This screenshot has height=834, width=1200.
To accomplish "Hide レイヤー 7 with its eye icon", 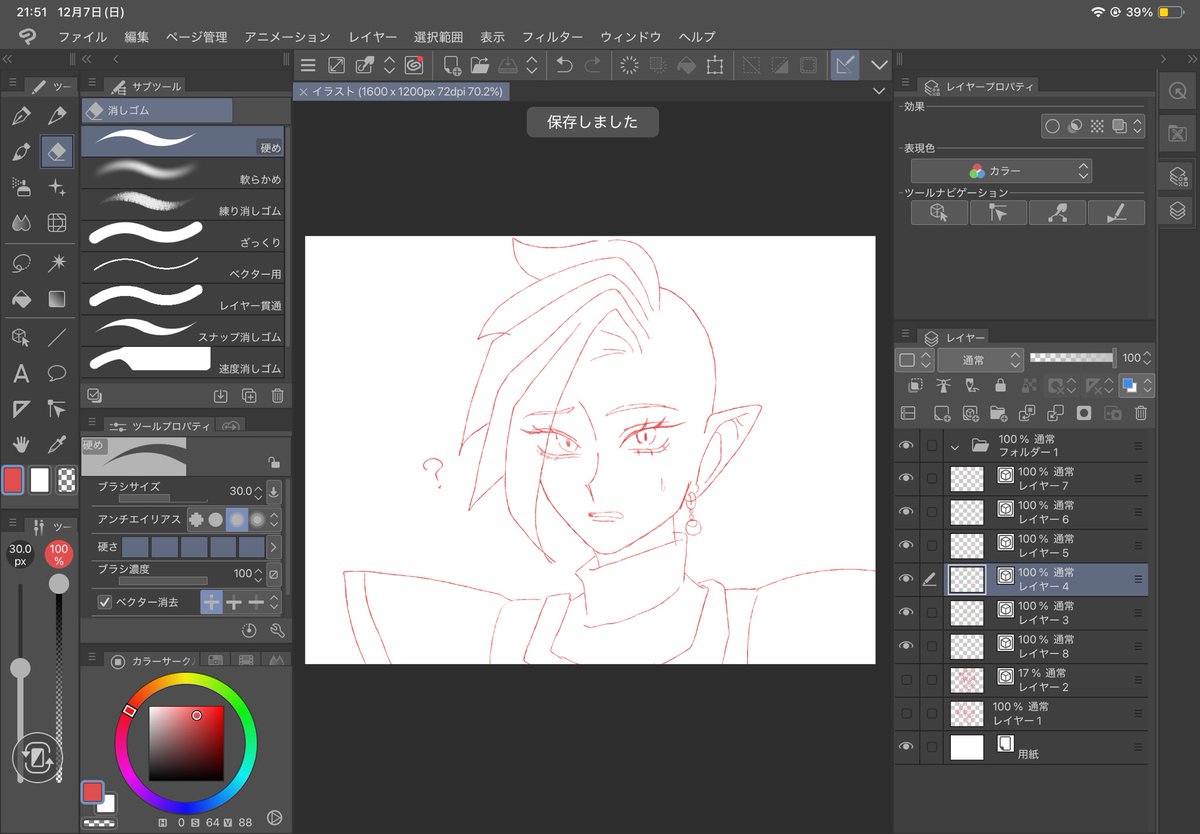I will 907,479.
